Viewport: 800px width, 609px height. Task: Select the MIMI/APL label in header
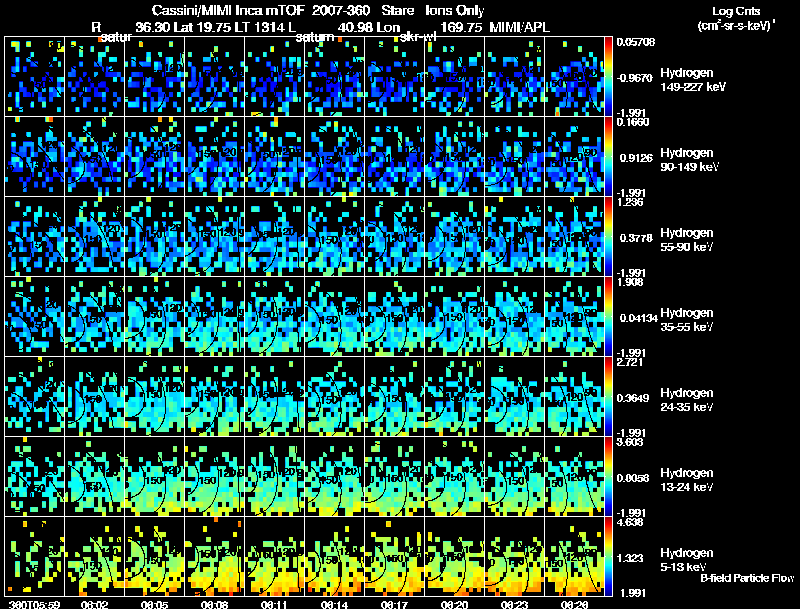[x=519, y=27]
